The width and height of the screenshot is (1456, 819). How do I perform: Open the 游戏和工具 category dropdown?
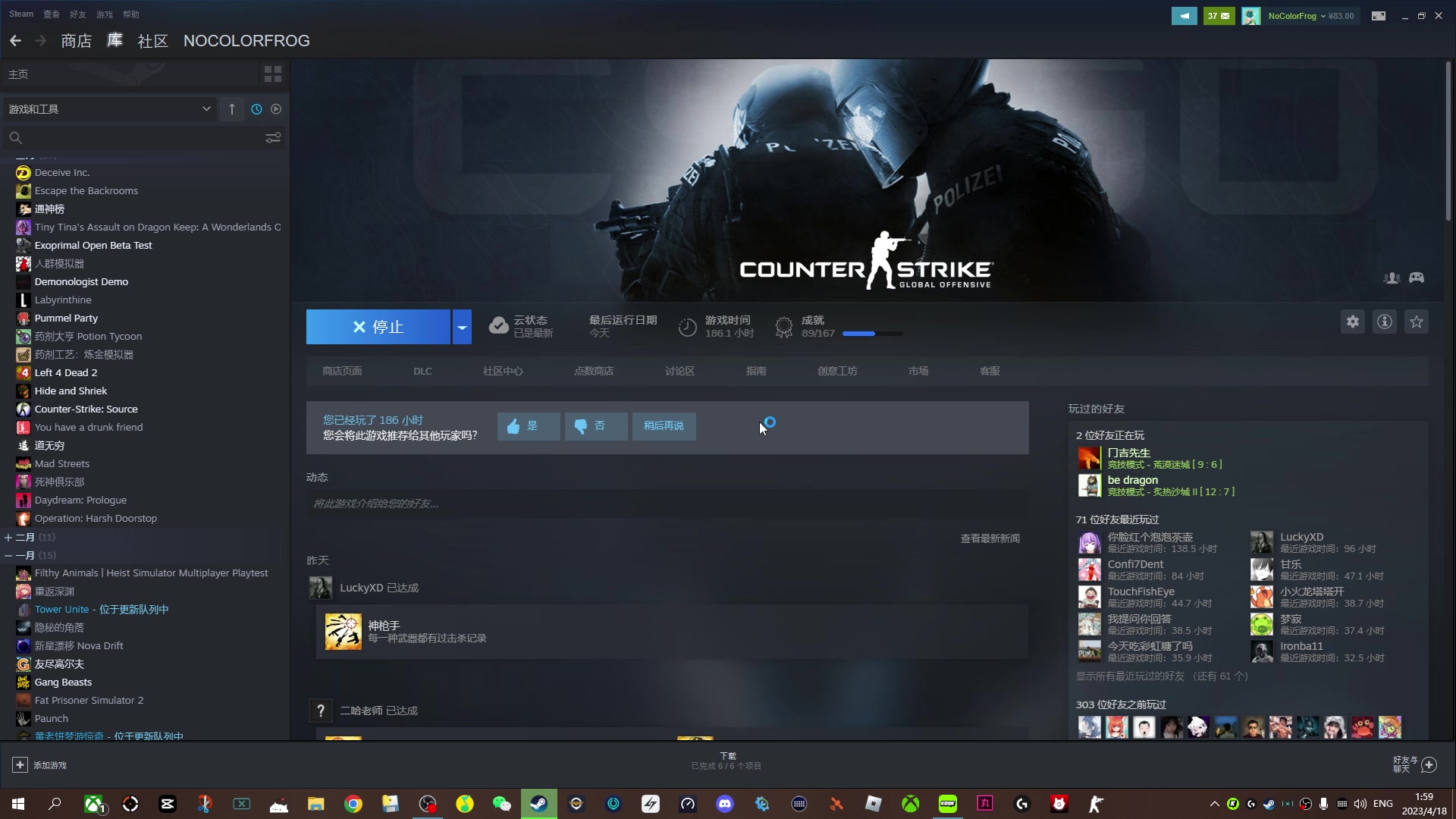[x=110, y=109]
